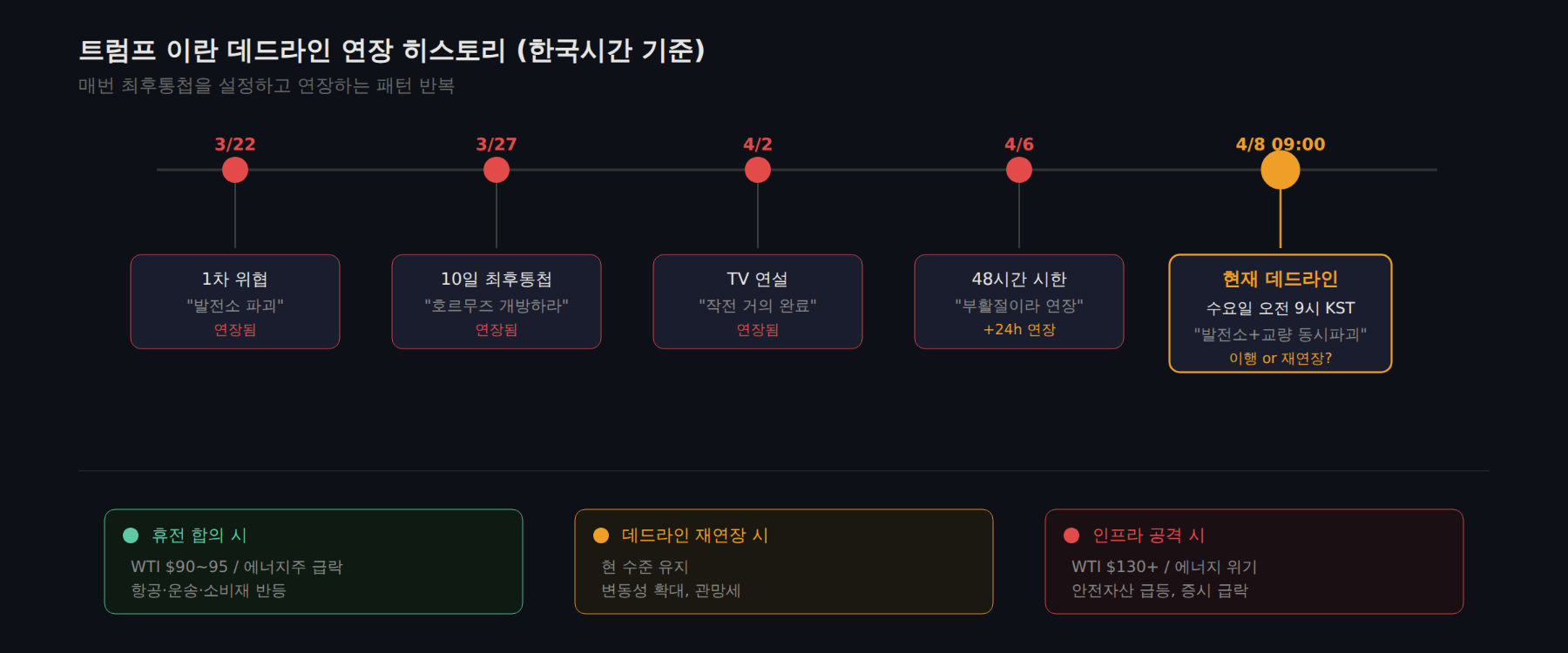Click the 데드라인 재연장 시 scenario heading

click(x=695, y=535)
